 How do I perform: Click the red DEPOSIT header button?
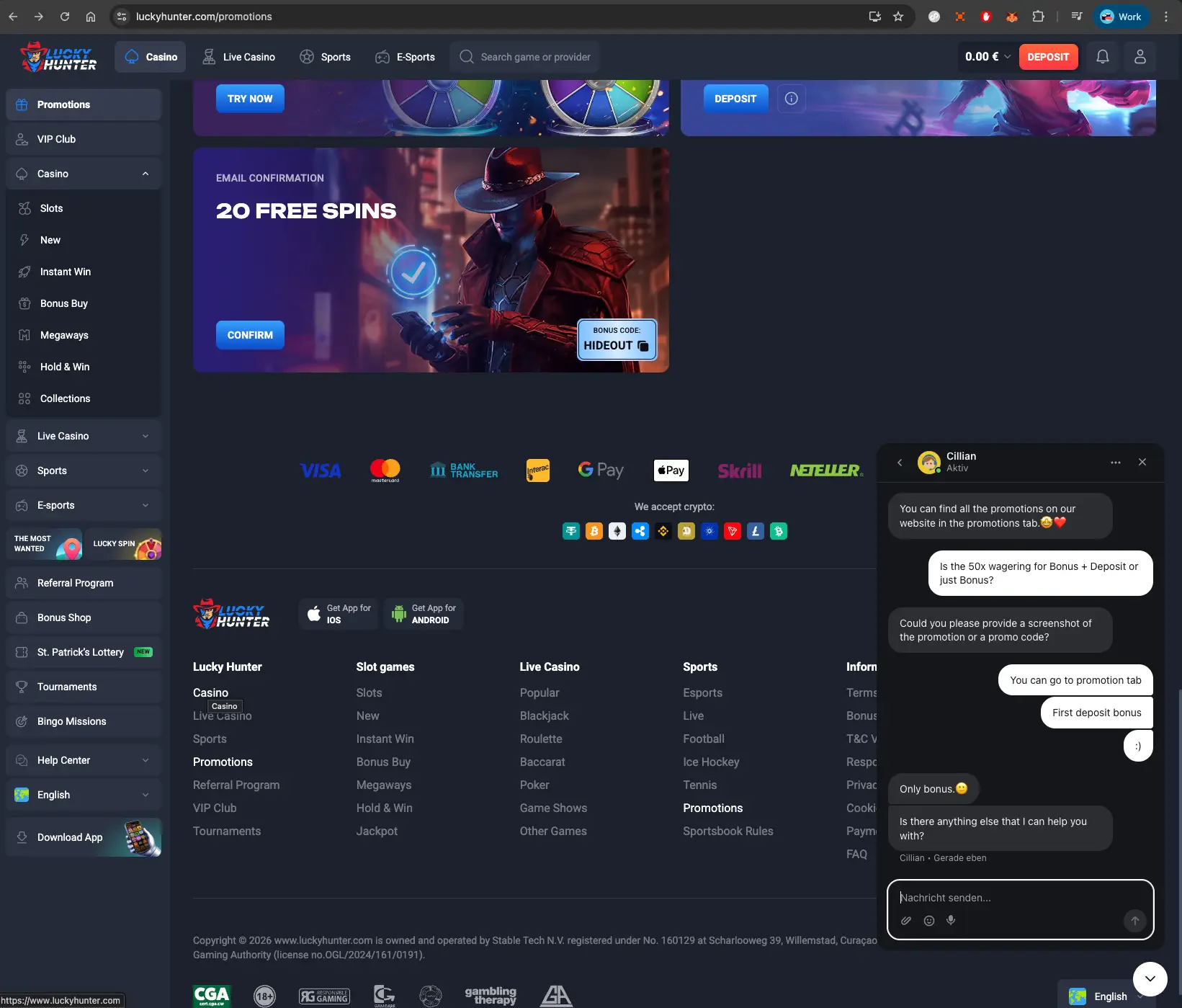click(x=1048, y=57)
